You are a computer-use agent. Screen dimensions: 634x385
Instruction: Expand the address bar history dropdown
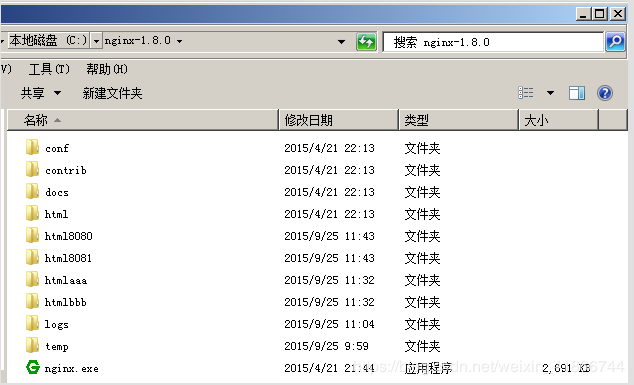click(x=342, y=41)
